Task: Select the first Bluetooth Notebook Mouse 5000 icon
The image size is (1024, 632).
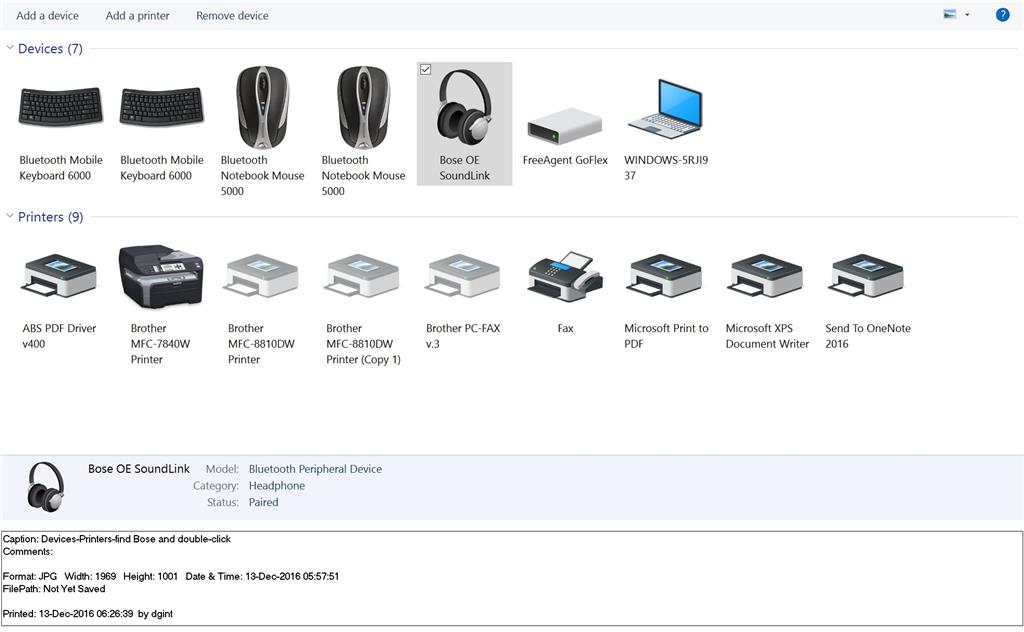Action: tap(263, 107)
